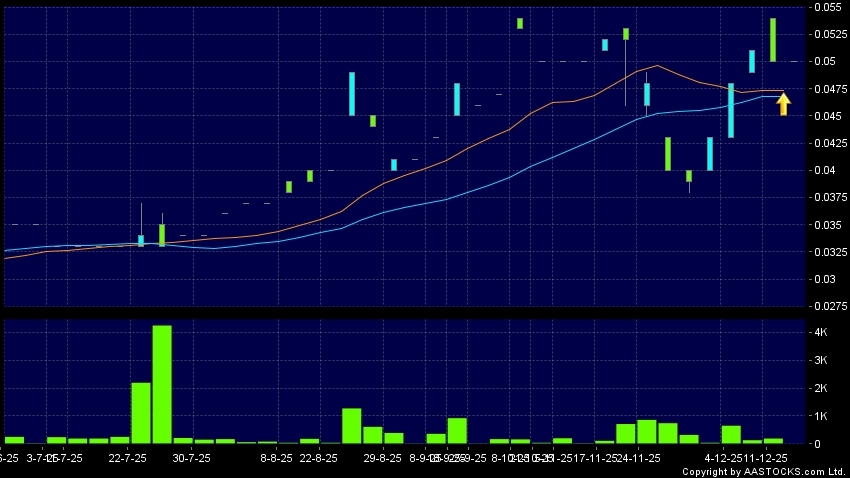Select the 4K volume axis label
The width and height of the screenshot is (850, 478).
point(819,332)
